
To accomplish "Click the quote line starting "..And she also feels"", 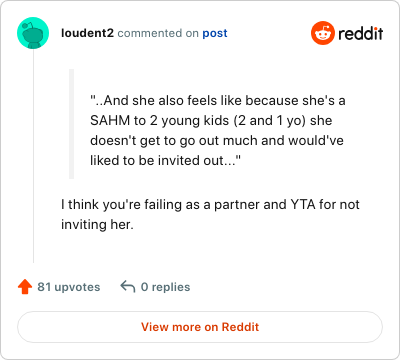I will coord(218,100).
